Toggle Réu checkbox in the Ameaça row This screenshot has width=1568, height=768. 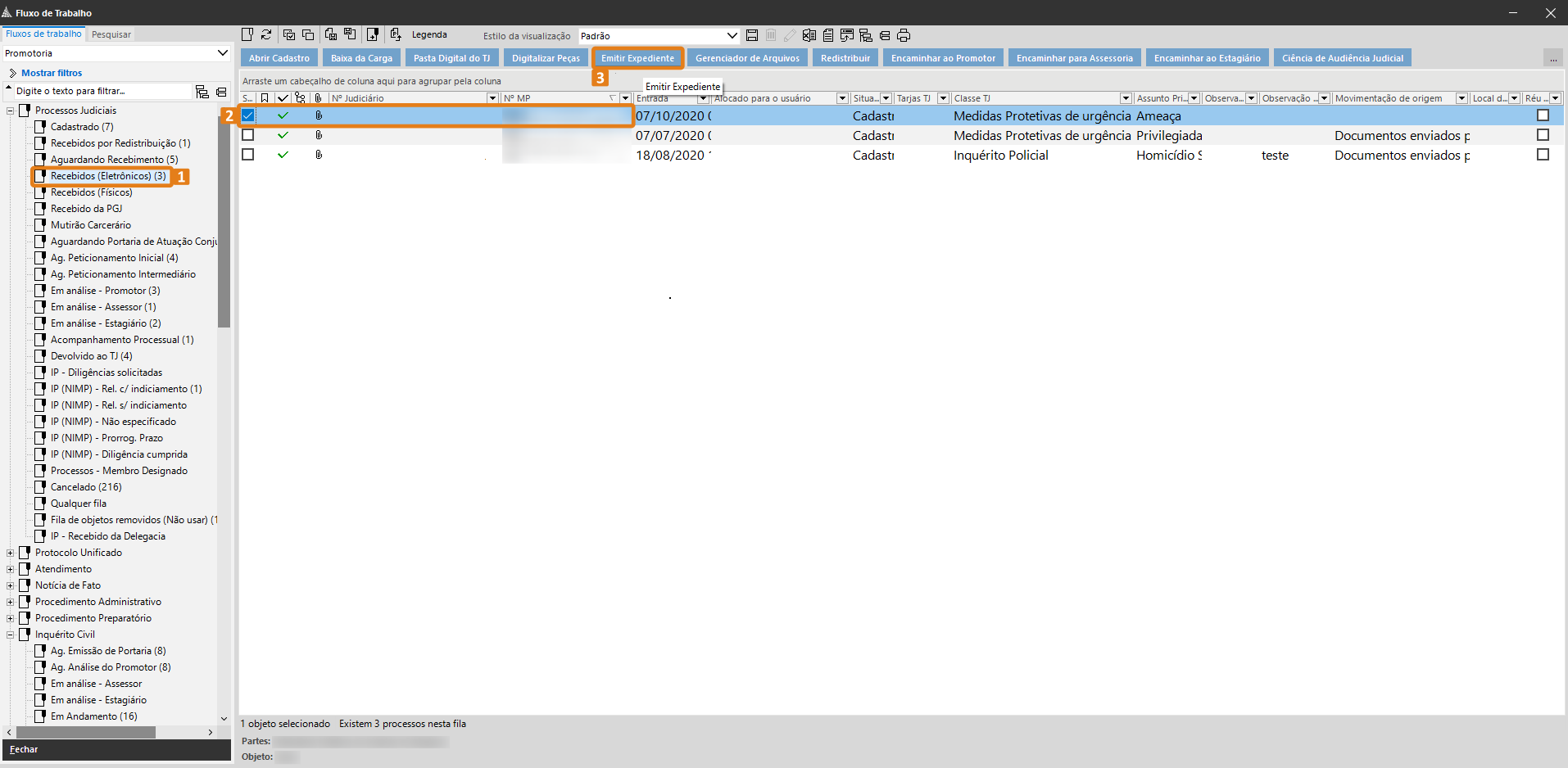point(1543,115)
